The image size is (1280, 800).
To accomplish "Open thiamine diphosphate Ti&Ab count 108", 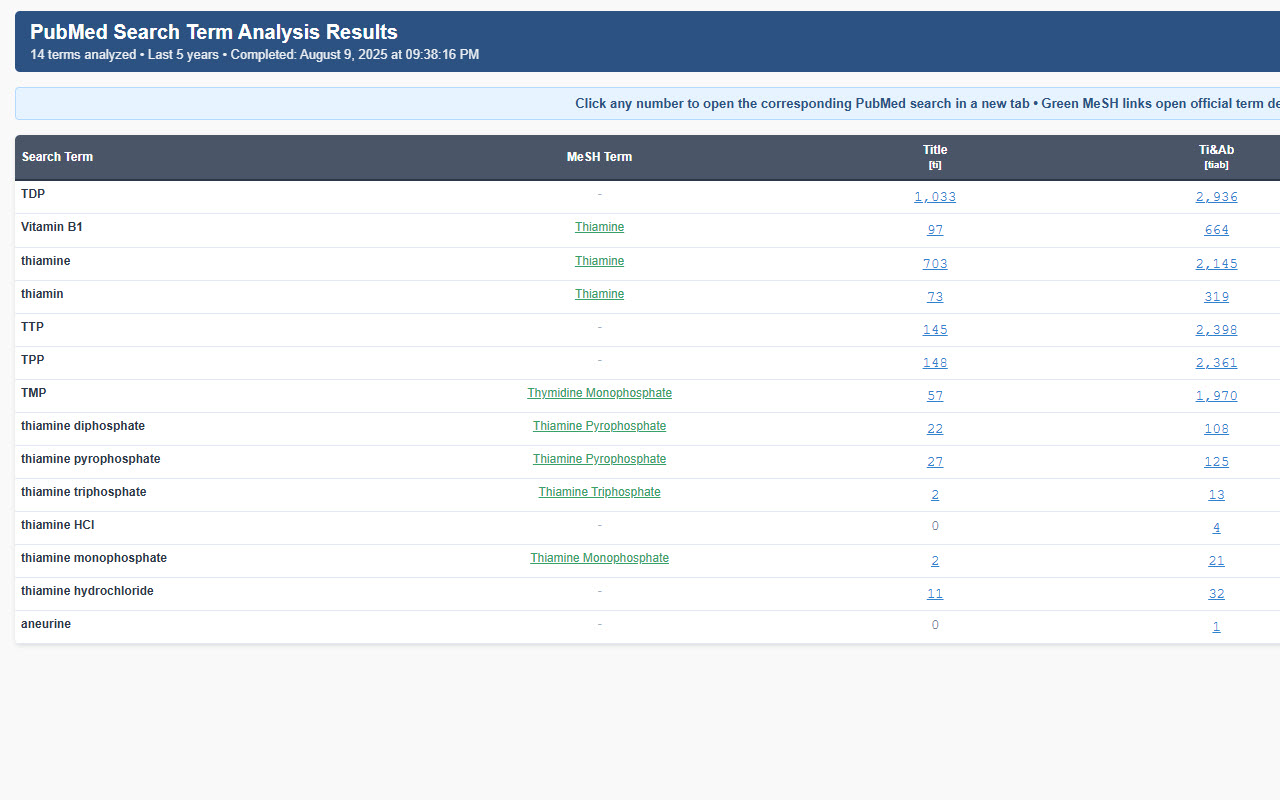I will [x=1216, y=429].
